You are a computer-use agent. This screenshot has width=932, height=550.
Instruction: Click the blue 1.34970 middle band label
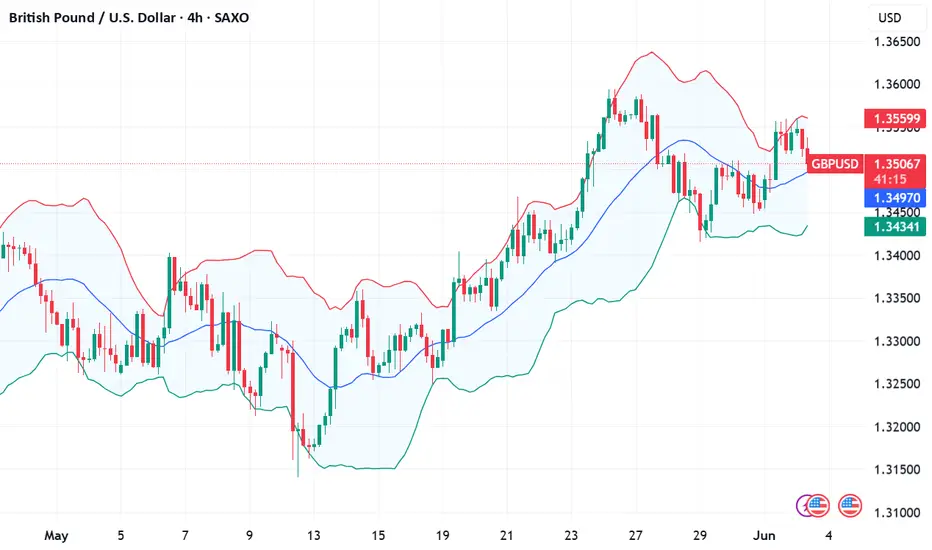pyautogui.click(x=895, y=198)
